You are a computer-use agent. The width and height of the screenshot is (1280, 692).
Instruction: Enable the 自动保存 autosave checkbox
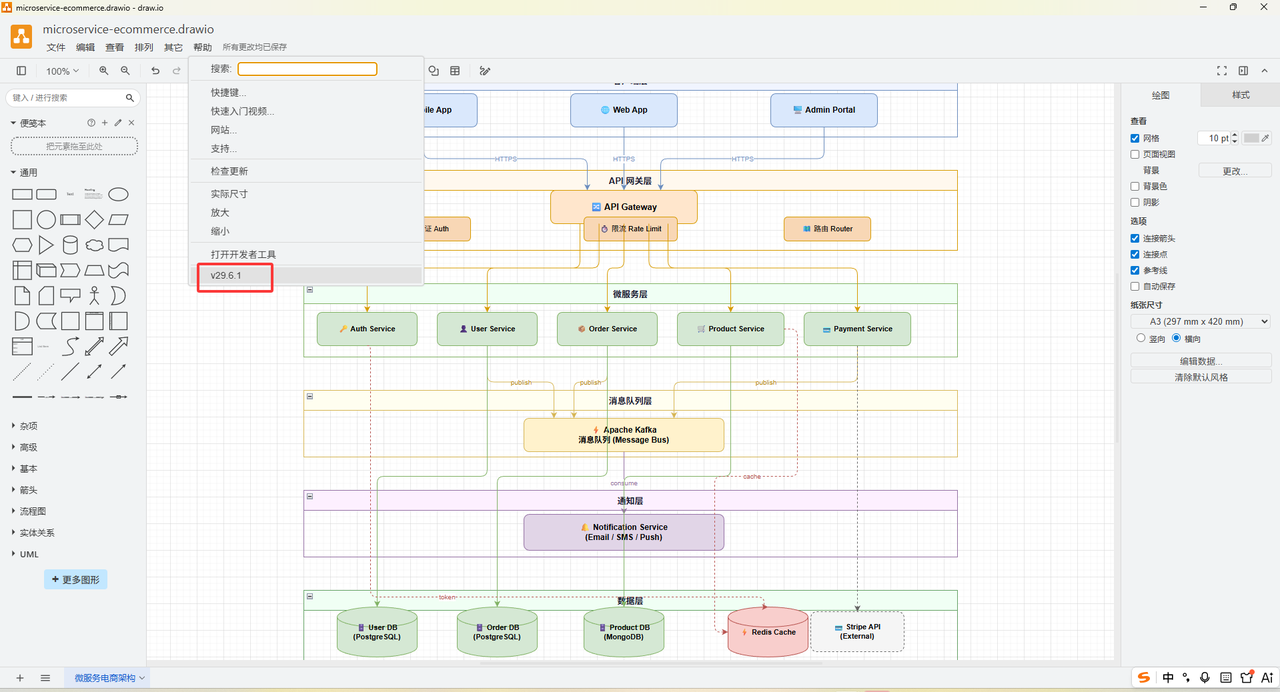tap(1135, 286)
